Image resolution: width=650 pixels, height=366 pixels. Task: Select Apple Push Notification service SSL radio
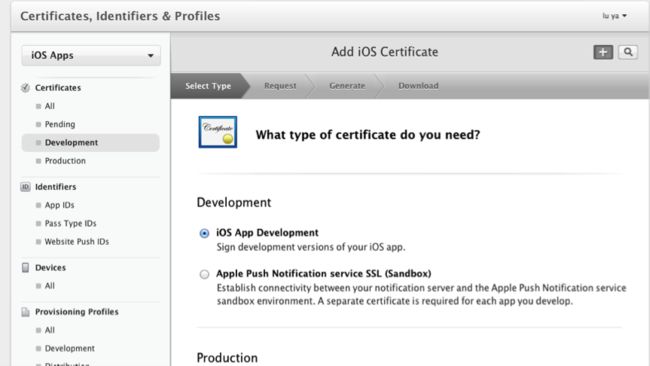click(x=204, y=274)
